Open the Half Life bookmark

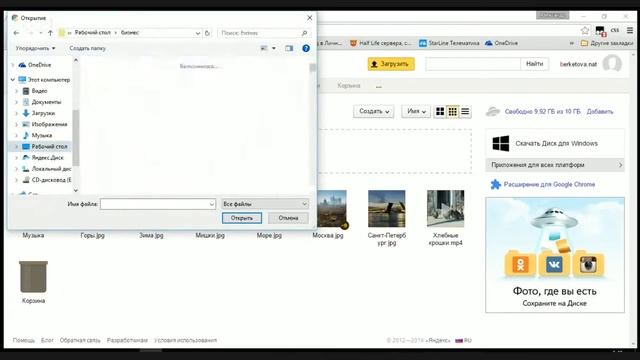pos(381,43)
